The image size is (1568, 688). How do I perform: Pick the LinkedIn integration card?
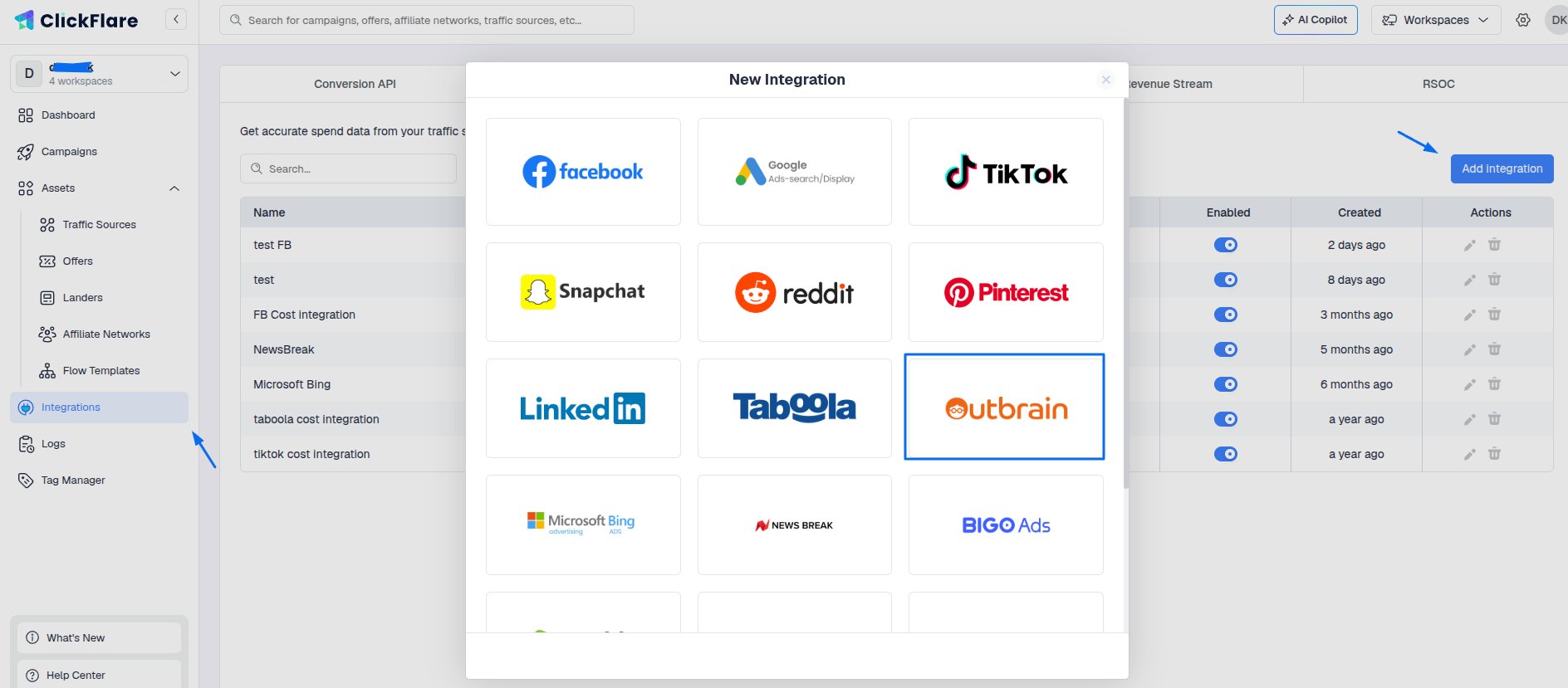click(583, 408)
